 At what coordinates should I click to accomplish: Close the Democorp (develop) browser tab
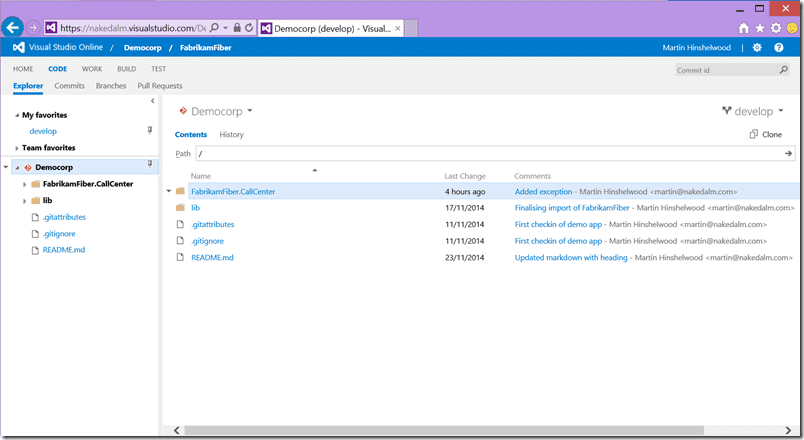point(397,28)
